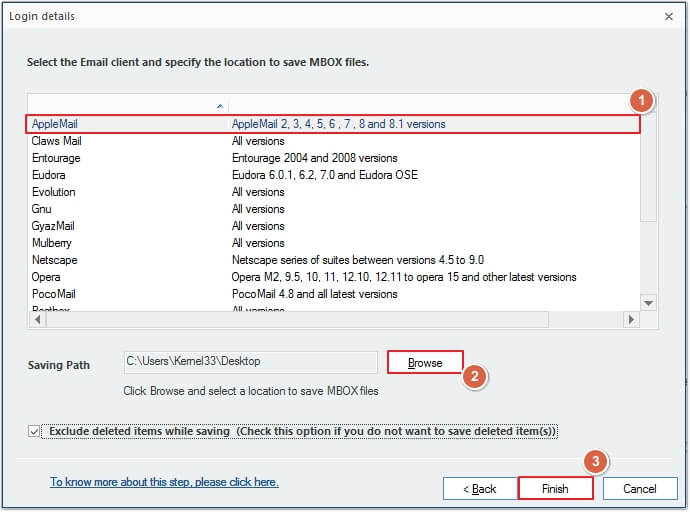Click the Finish button

pos(555,489)
